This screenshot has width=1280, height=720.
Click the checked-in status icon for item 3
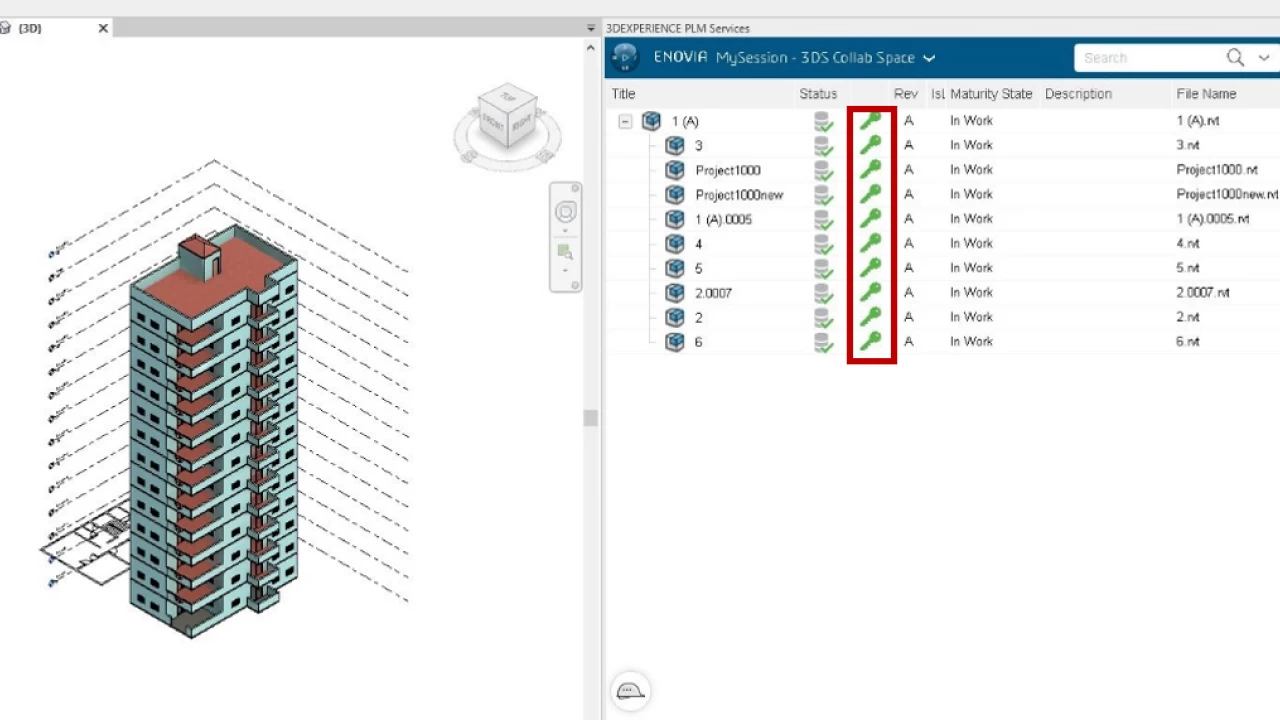[822, 145]
